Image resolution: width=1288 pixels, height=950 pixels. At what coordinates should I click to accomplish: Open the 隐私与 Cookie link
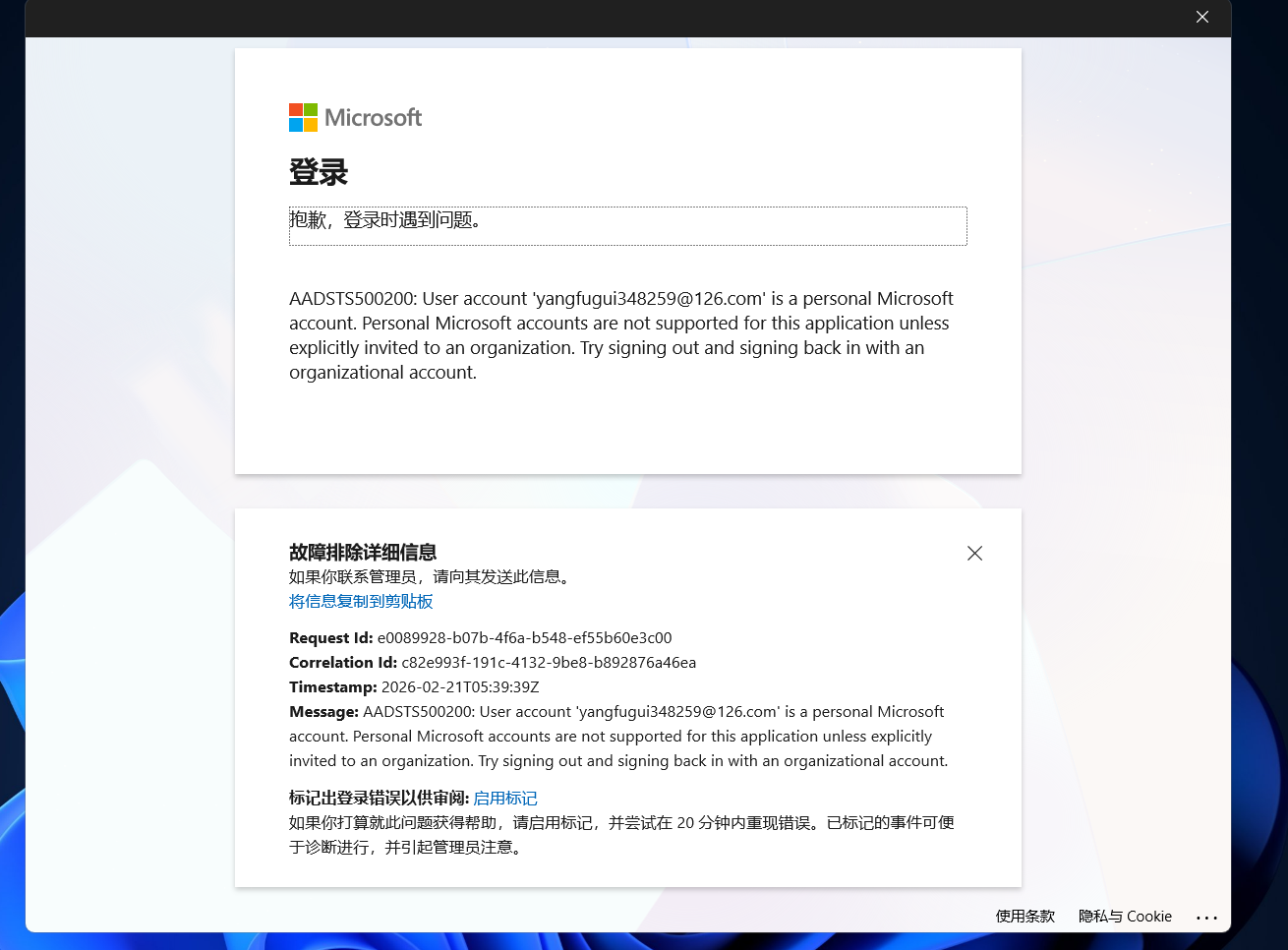[1125, 916]
